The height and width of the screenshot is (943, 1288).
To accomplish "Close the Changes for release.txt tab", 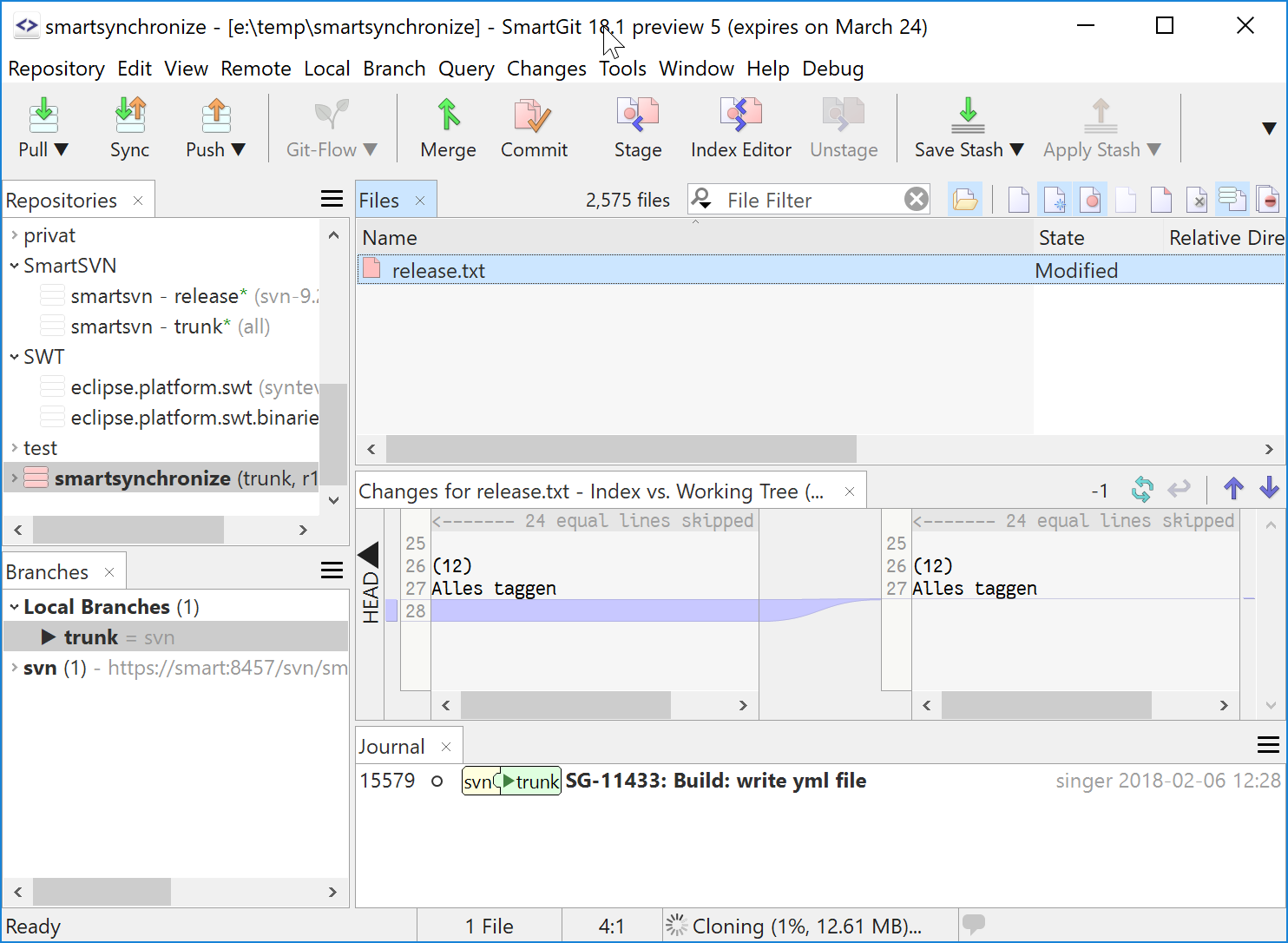I will point(850,491).
